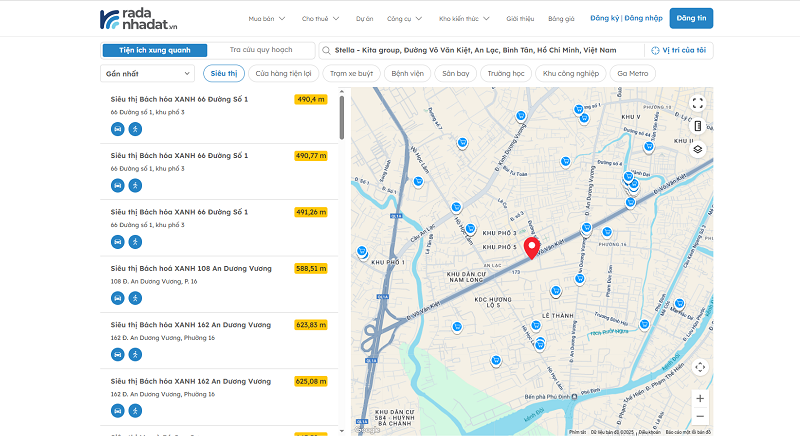
Task: Open the Gần nhất sort dropdown
Action: pos(147,73)
